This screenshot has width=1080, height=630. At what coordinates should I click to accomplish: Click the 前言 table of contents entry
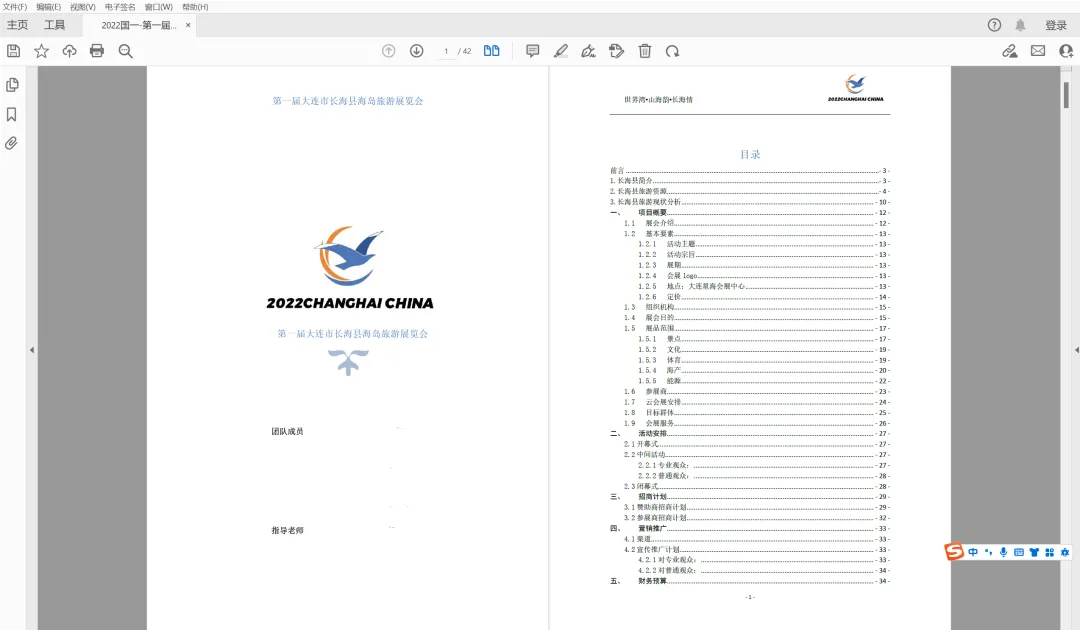coord(749,170)
